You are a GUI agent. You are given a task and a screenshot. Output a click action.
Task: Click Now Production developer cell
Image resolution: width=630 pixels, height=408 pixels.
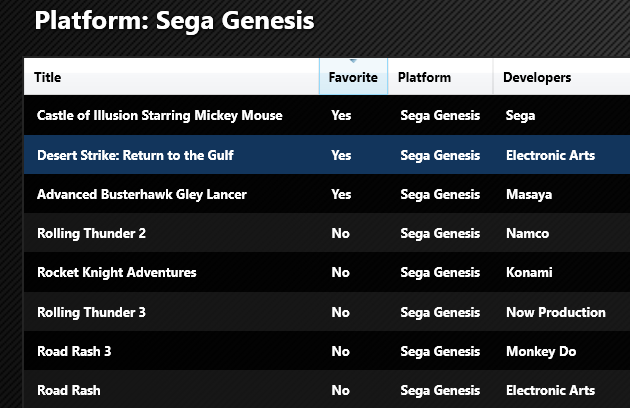[x=556, y=312]
